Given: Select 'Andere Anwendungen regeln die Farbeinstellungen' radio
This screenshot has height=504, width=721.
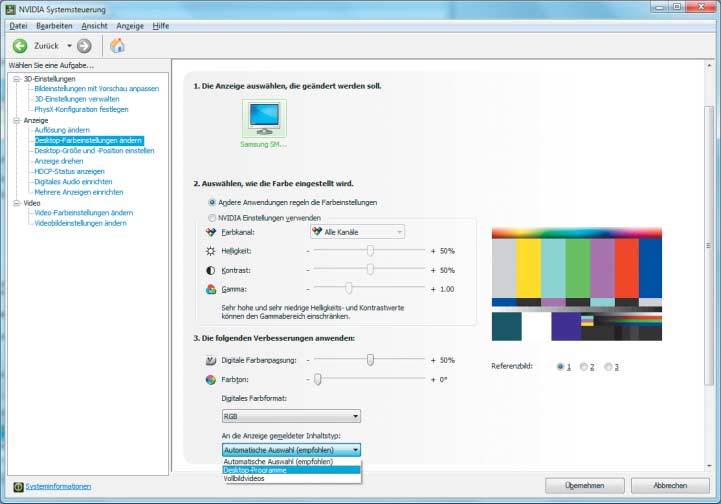Looking at the screenshot, I should click(212, 202).
